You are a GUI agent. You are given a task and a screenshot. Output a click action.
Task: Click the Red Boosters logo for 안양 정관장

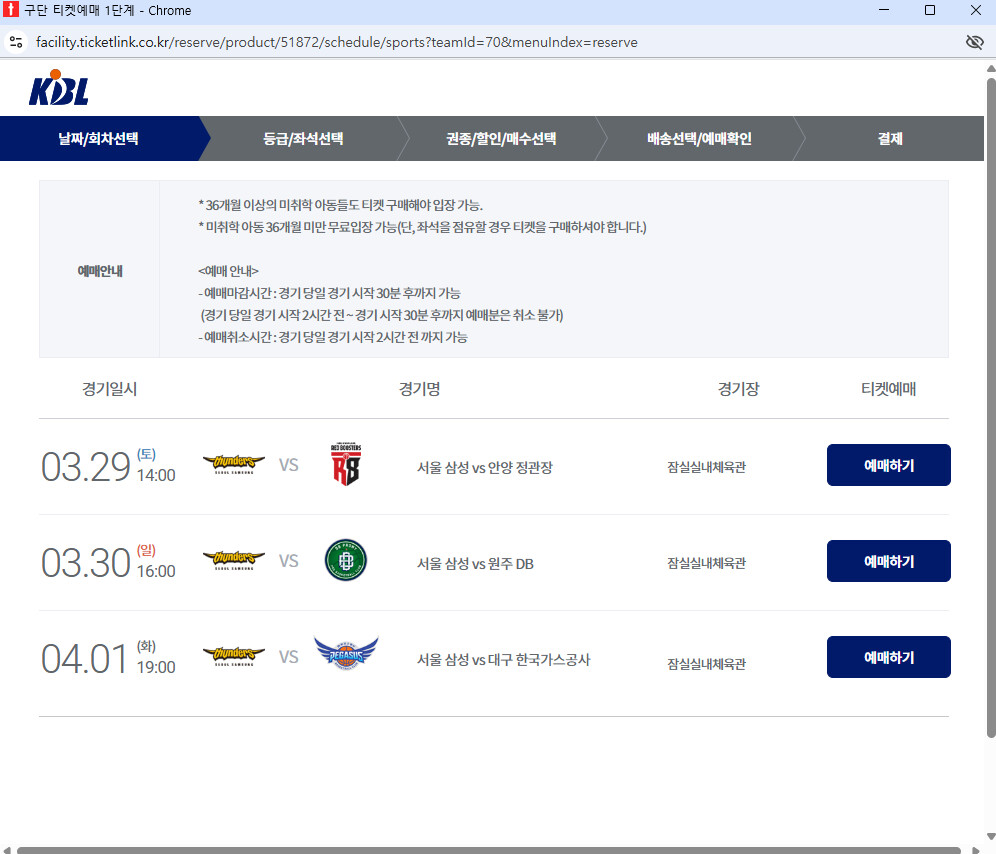coord(345,464)
